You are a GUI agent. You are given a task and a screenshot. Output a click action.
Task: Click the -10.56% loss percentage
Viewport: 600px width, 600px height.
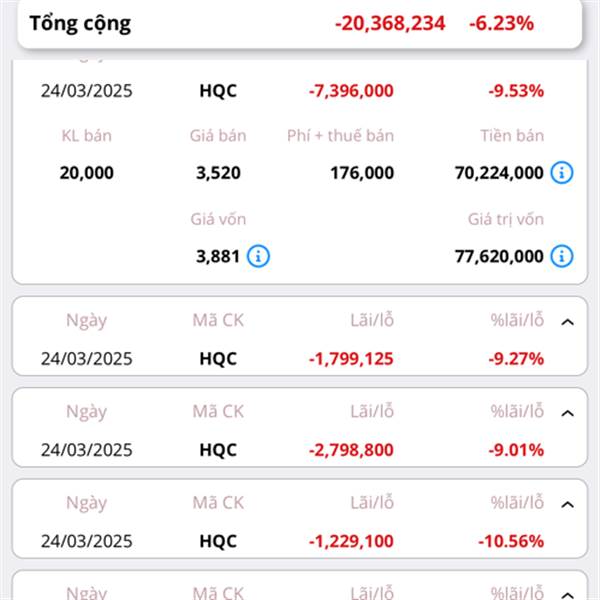(511, 541)
